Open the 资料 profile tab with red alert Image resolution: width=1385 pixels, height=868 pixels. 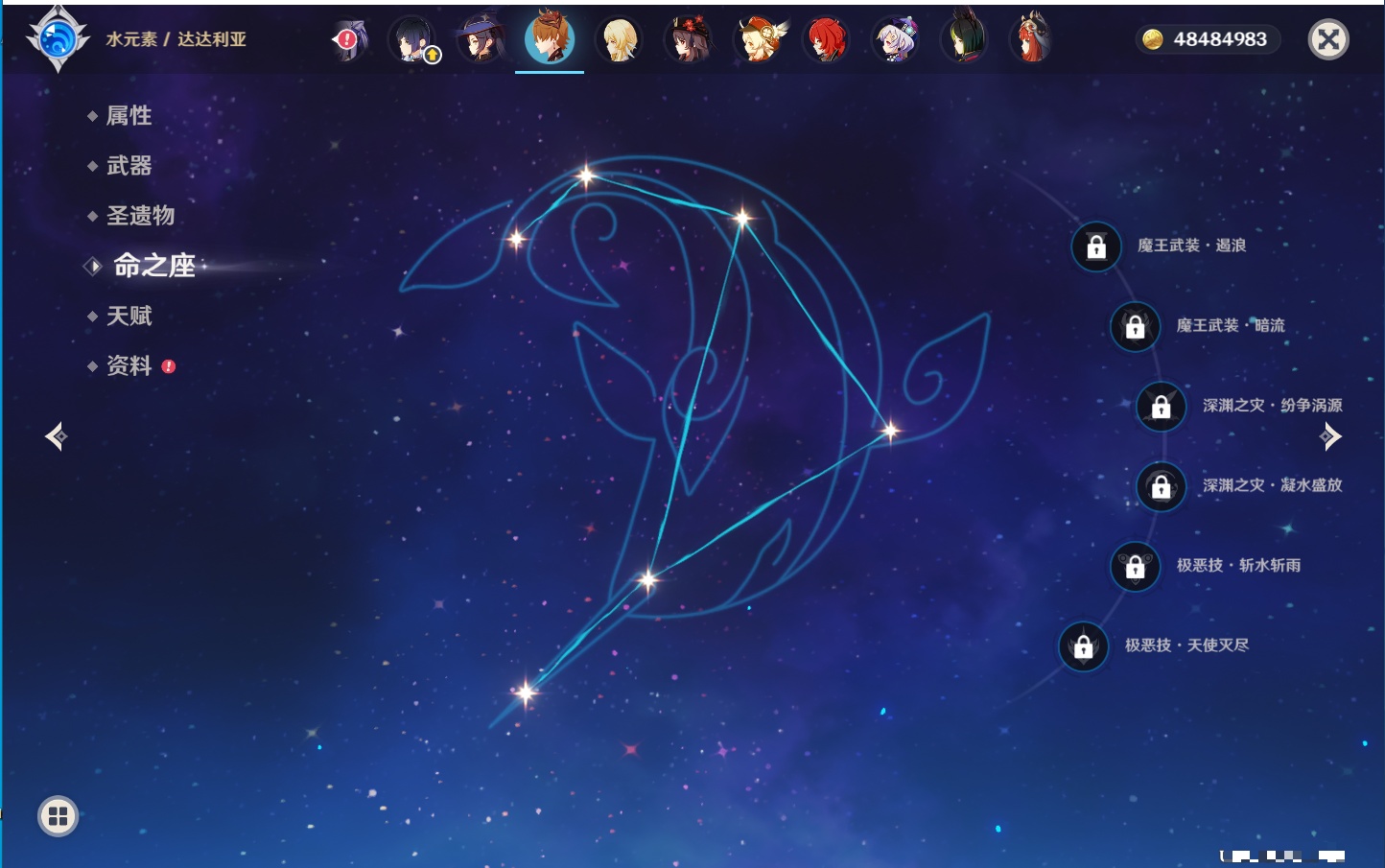click(x=129, y=365)
